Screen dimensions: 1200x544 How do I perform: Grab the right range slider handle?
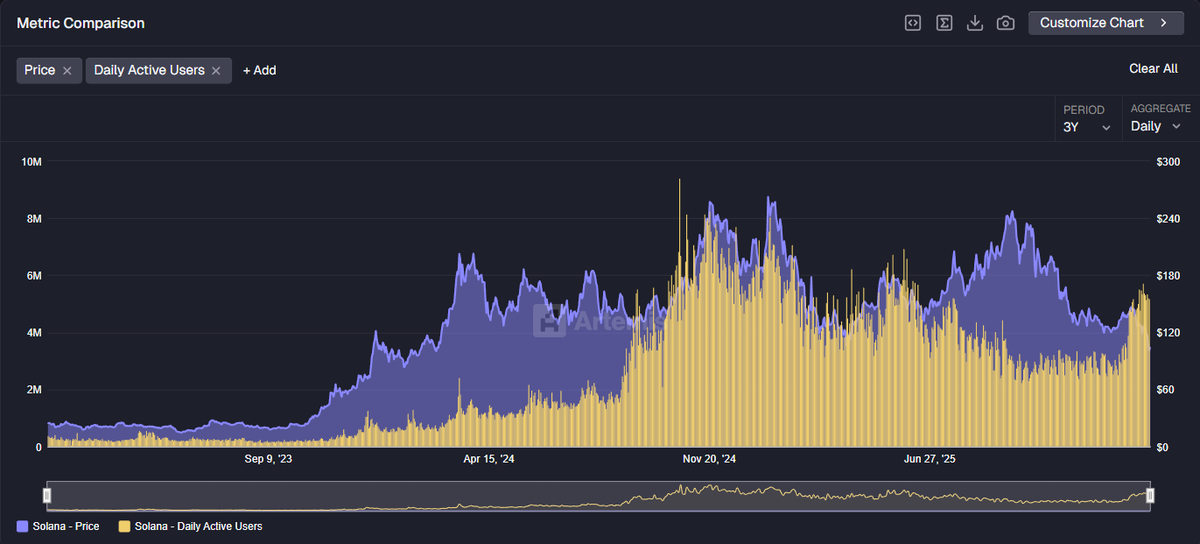click(x=1150, y=495)
